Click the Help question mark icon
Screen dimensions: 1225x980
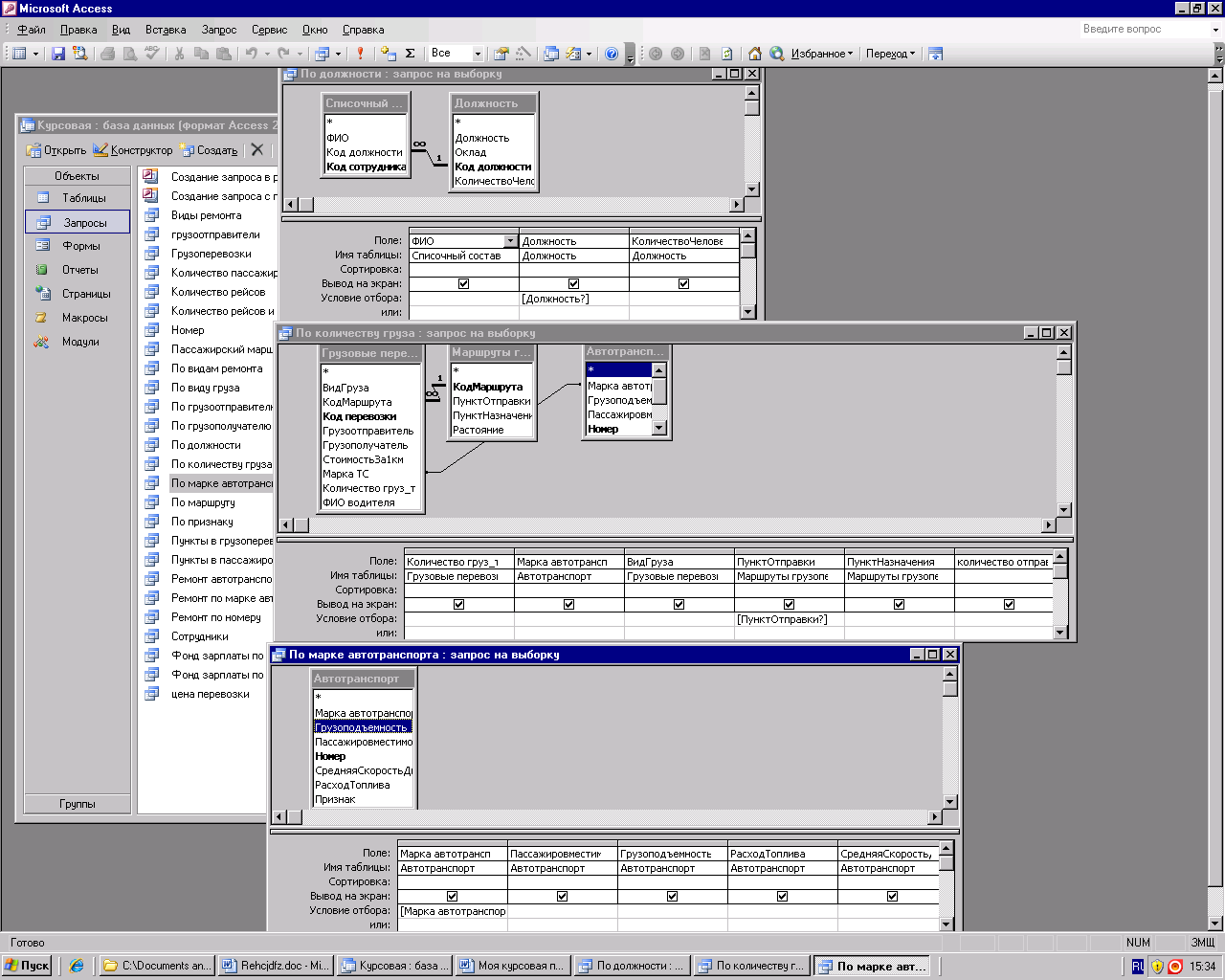[x=612, y=54]
